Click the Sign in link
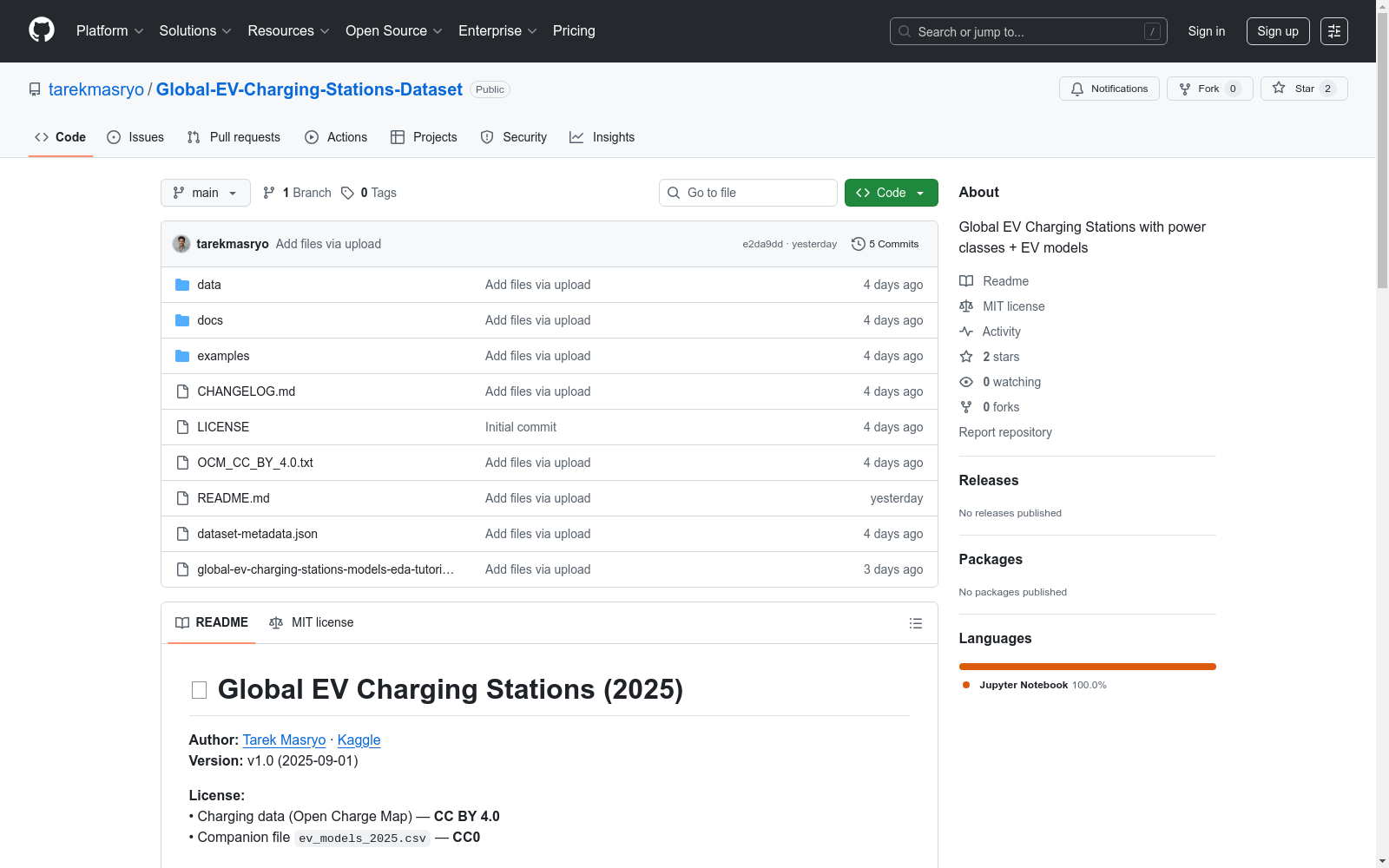1389x868 pixels. 1207,31
